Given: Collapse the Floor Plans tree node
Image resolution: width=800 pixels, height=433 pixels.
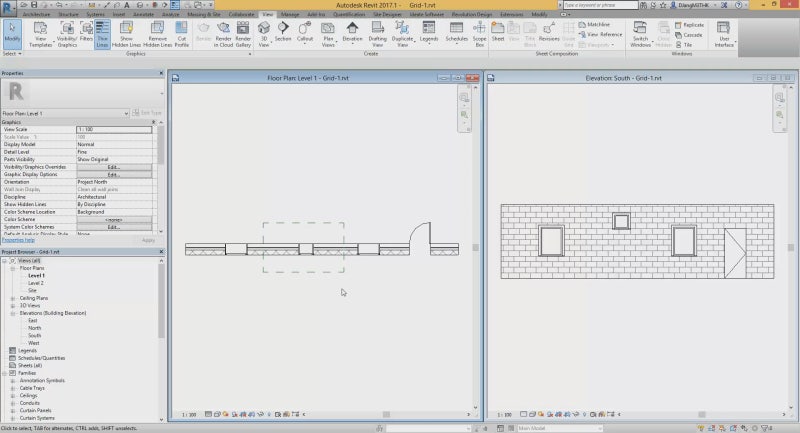Looking at the screenshot, I should (x=13, y=268).
